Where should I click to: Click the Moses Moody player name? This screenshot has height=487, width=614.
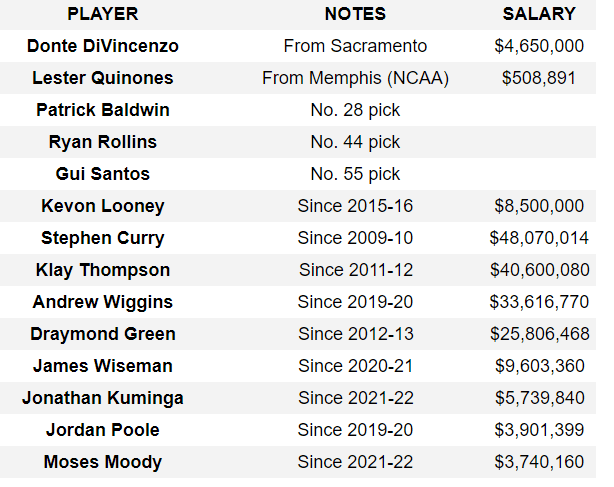(x=103, y=462)
